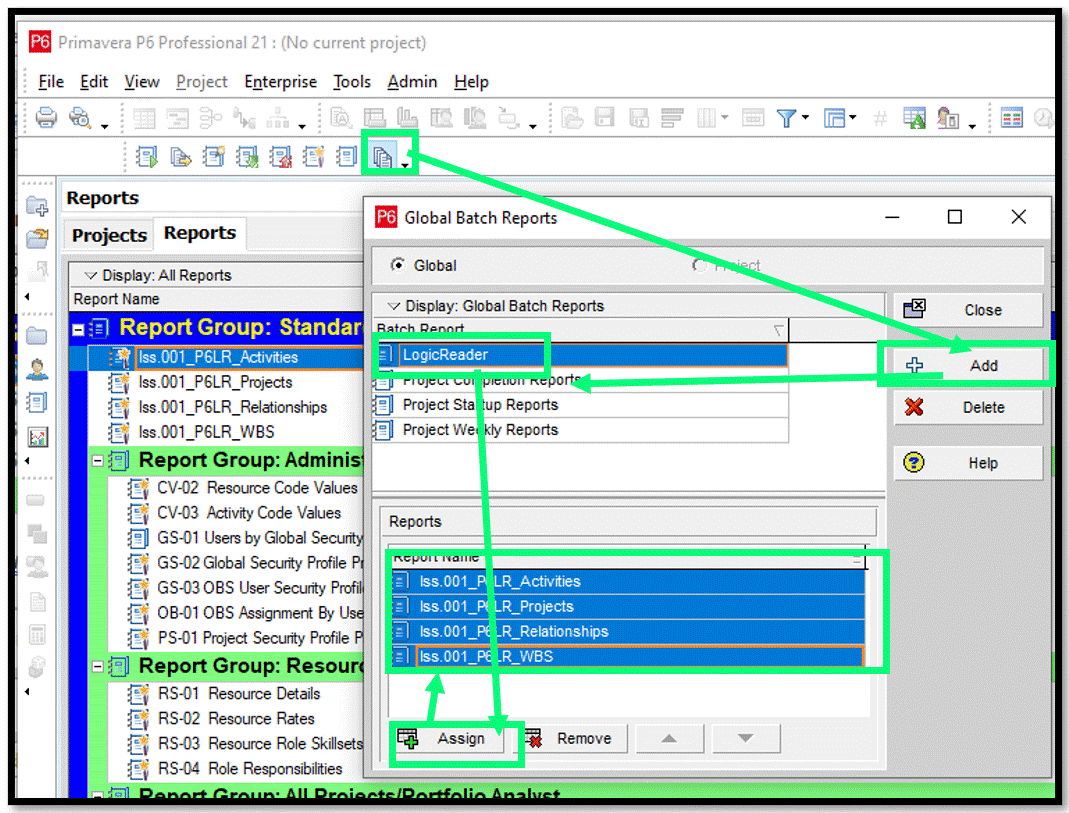Click the Print icon in the top toolbar
The height and width of the screenshot is (813, 1069).
click(46, 117)
